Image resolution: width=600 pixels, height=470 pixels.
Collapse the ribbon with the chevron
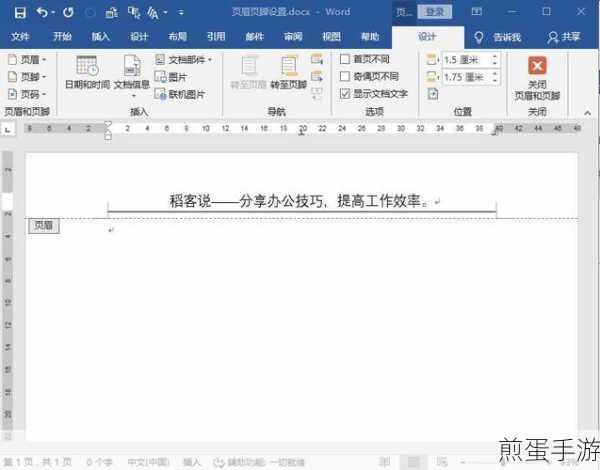click(x=587, y=113)
